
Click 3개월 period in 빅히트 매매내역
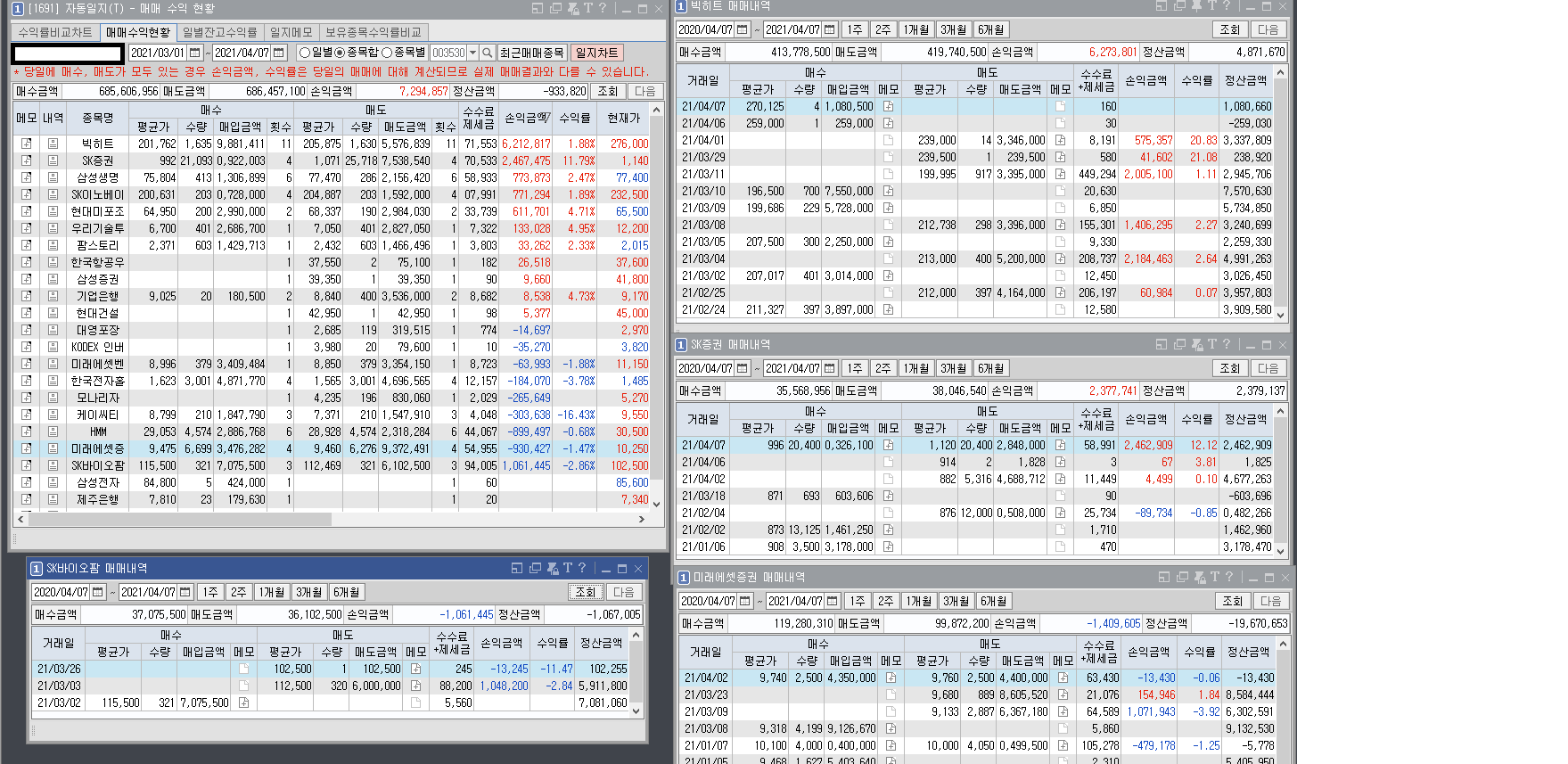(x=953, y=29)
